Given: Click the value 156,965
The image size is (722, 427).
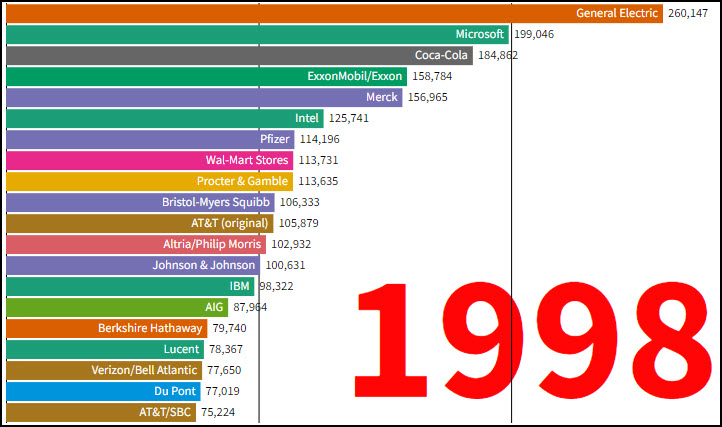Looking at the screenshot, I should pos(427,98).
